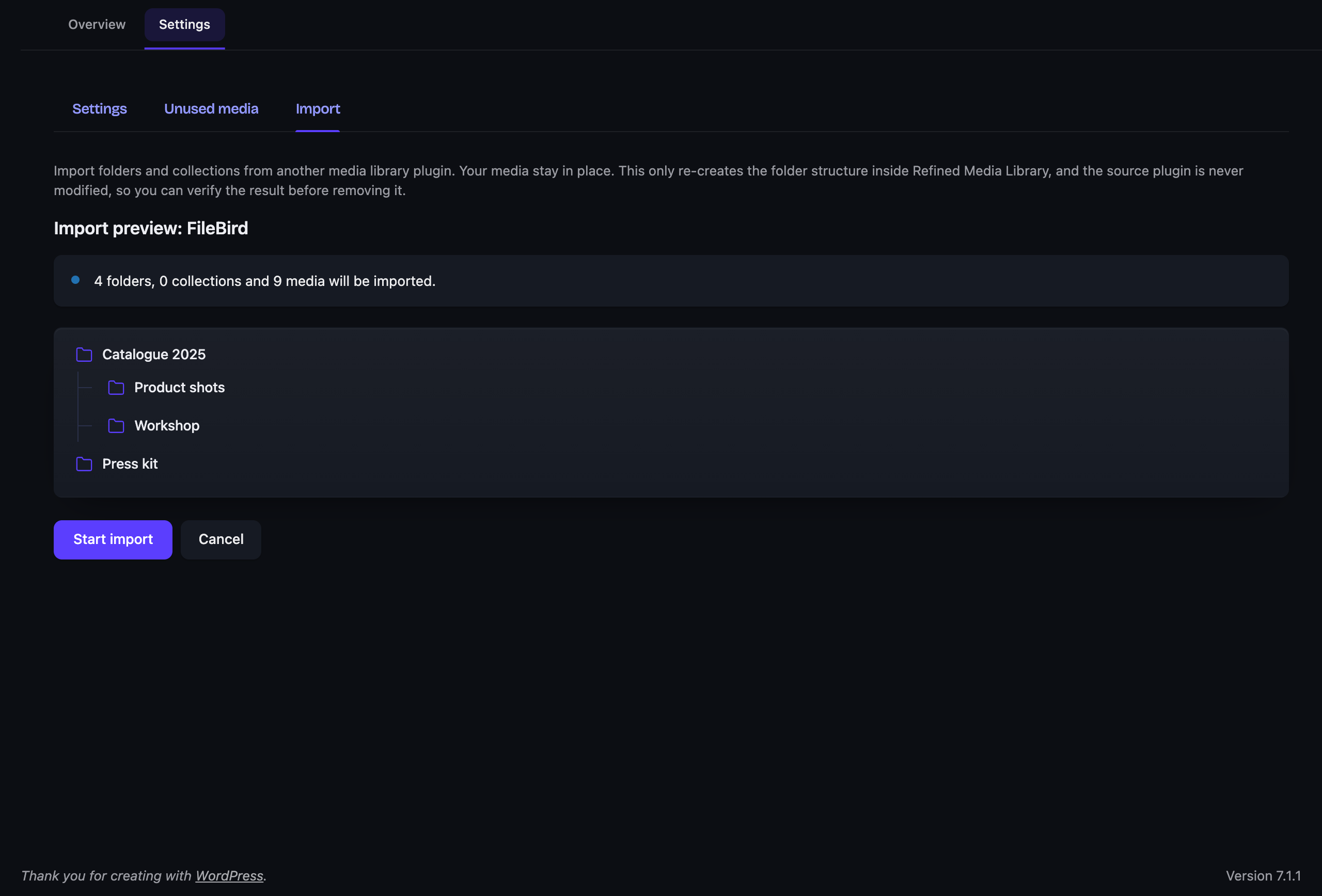Open the Settings sub-tab
The width and height of the screenshot is (1322, 896).
100,108
